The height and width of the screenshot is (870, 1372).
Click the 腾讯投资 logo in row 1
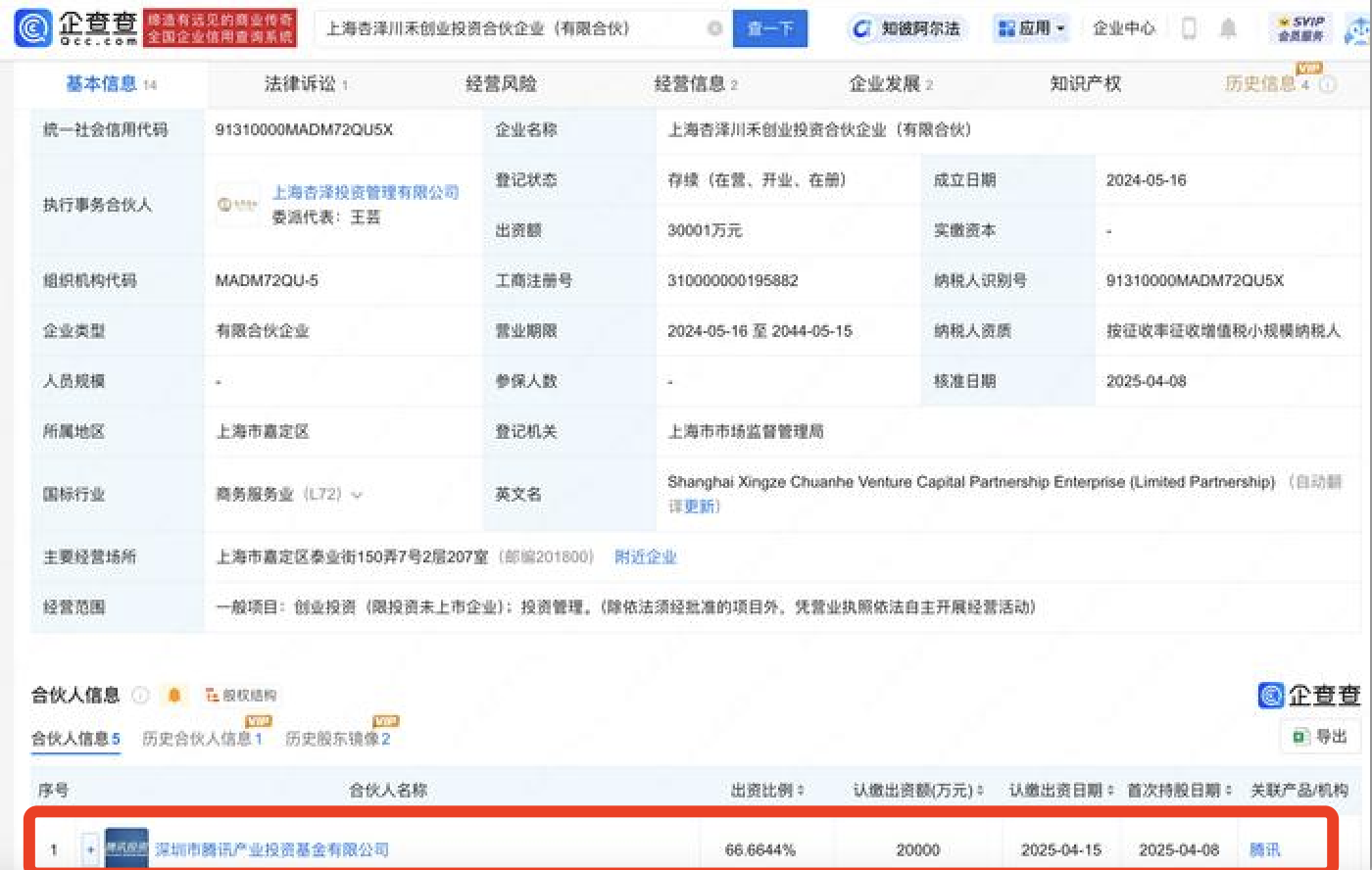point(127,848)
